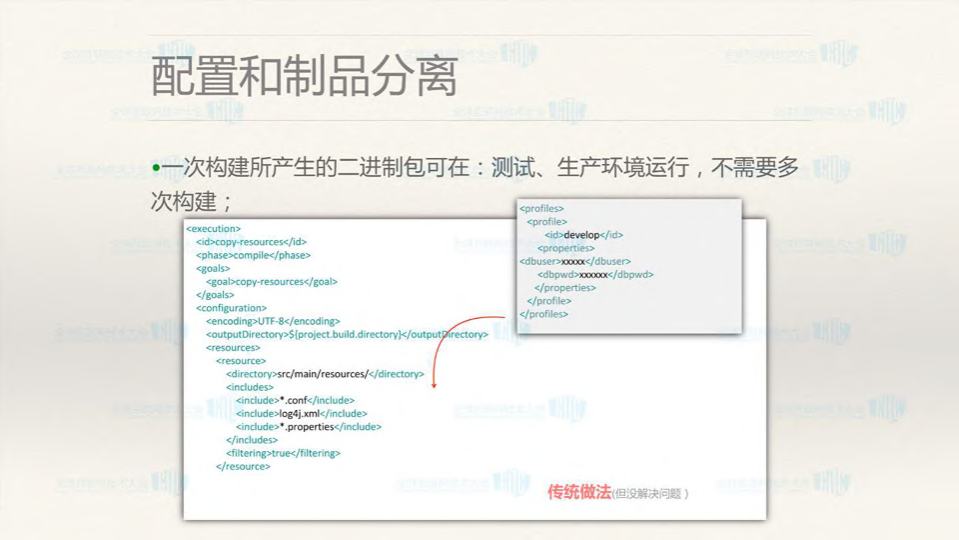The height and width of the screenshot is (540, 959).
Task: Click the <encoding>UTF-8</encoding> line
Action: click(x=273, y=321)
